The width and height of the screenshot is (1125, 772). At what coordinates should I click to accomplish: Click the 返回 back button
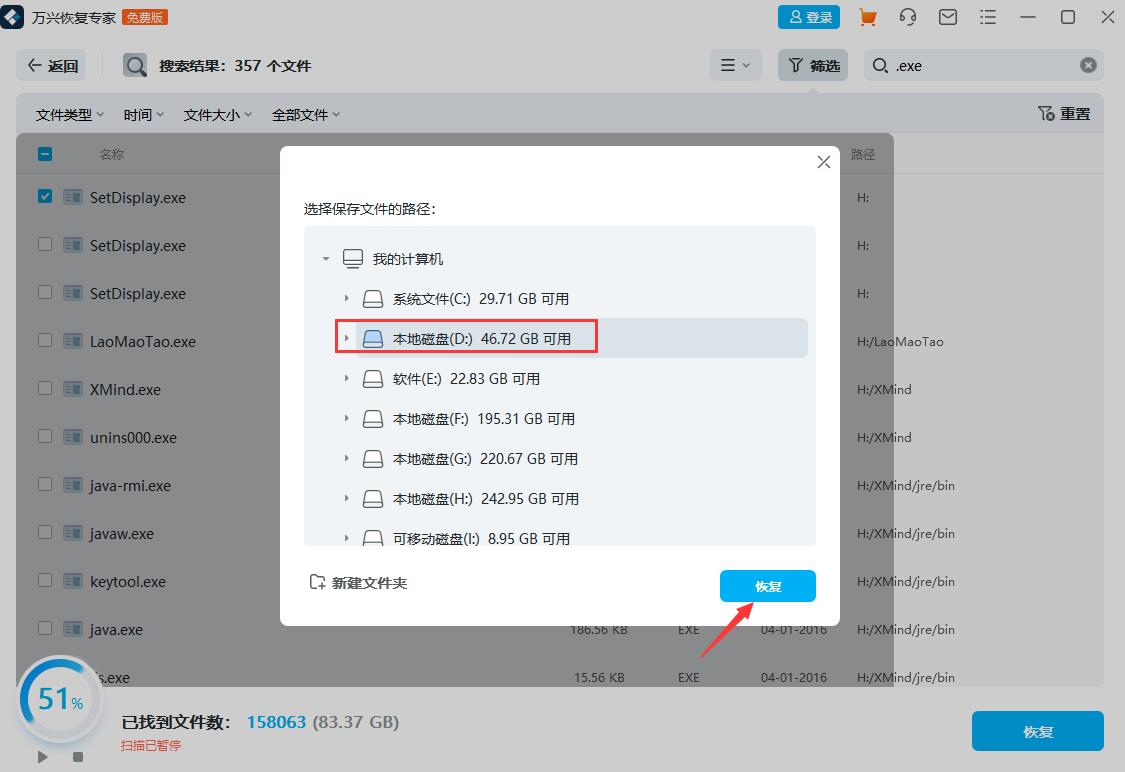click(x=52, y=66)
